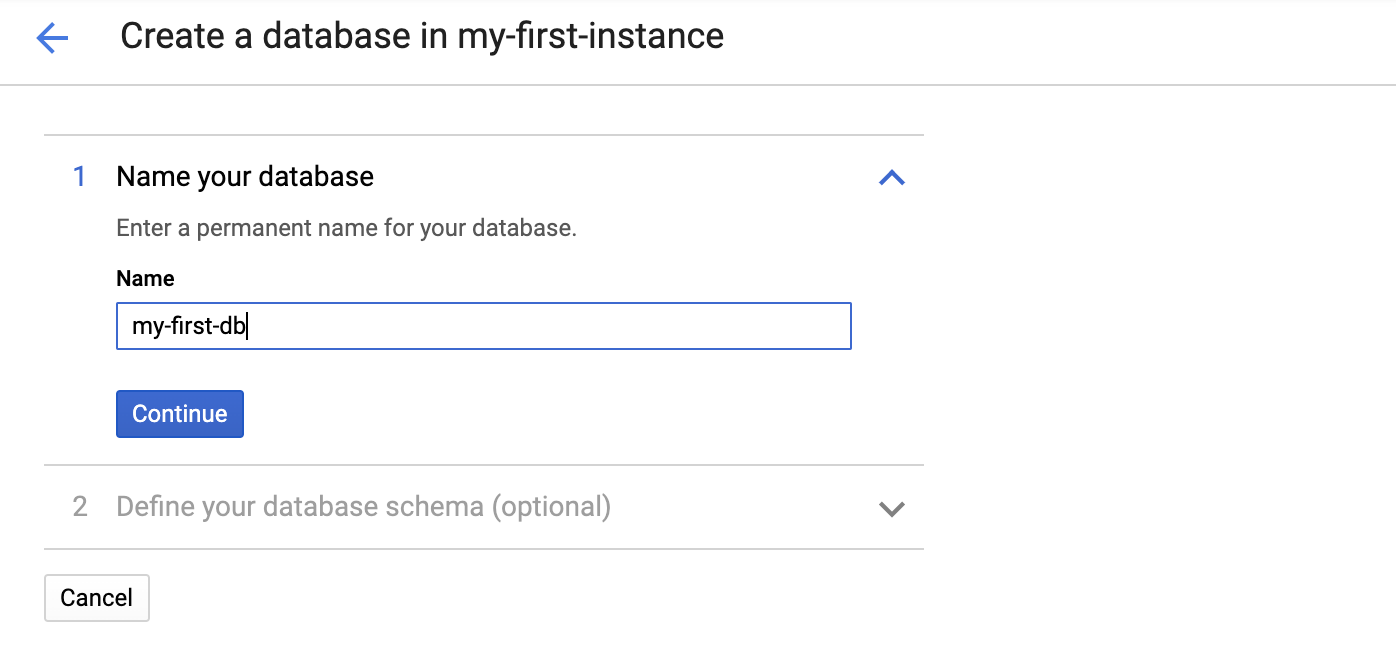Click the Name label above the field
1396x662 pixels.
[x=145, y=279]
